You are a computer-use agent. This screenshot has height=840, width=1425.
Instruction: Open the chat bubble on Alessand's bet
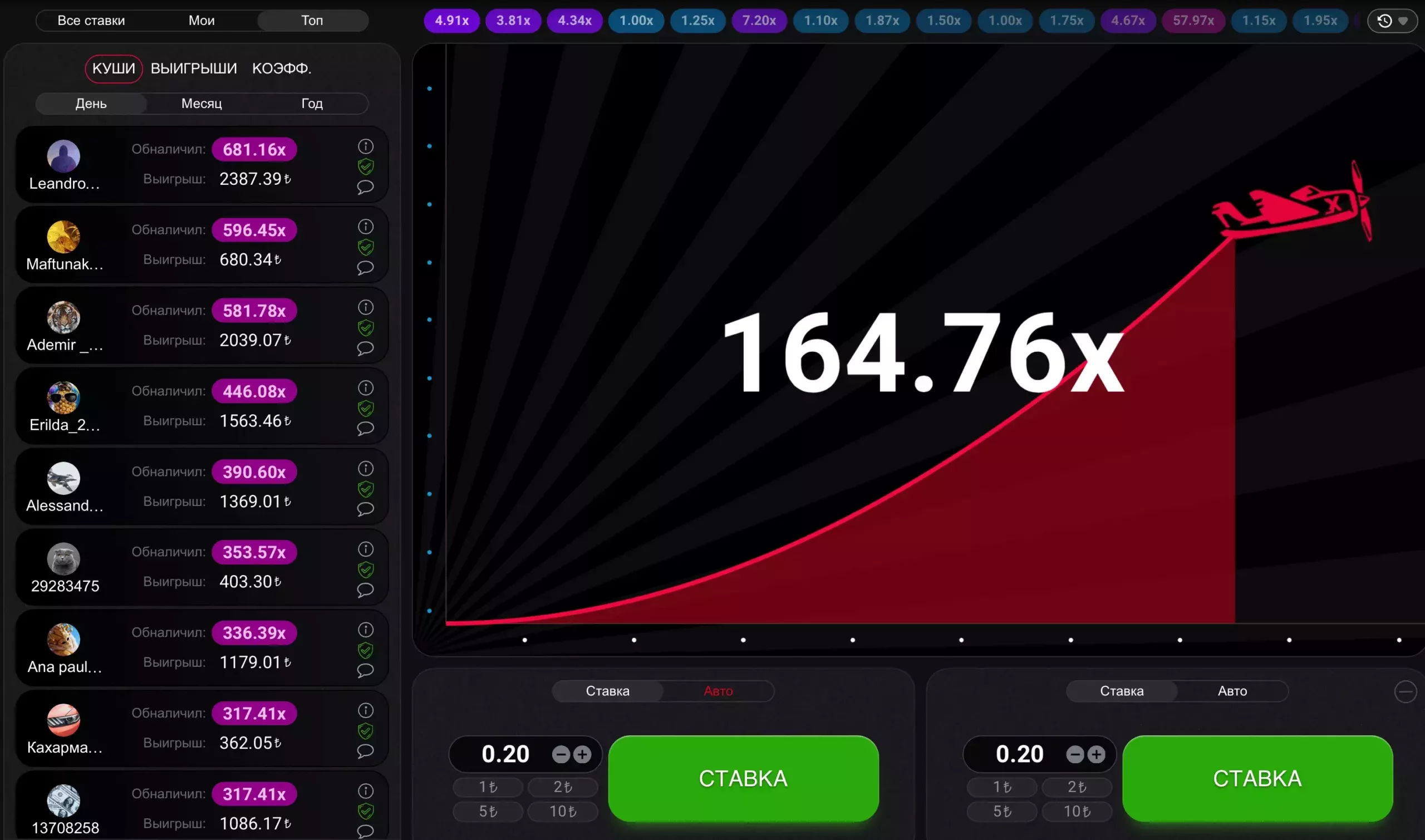click(x=365, y=509)
